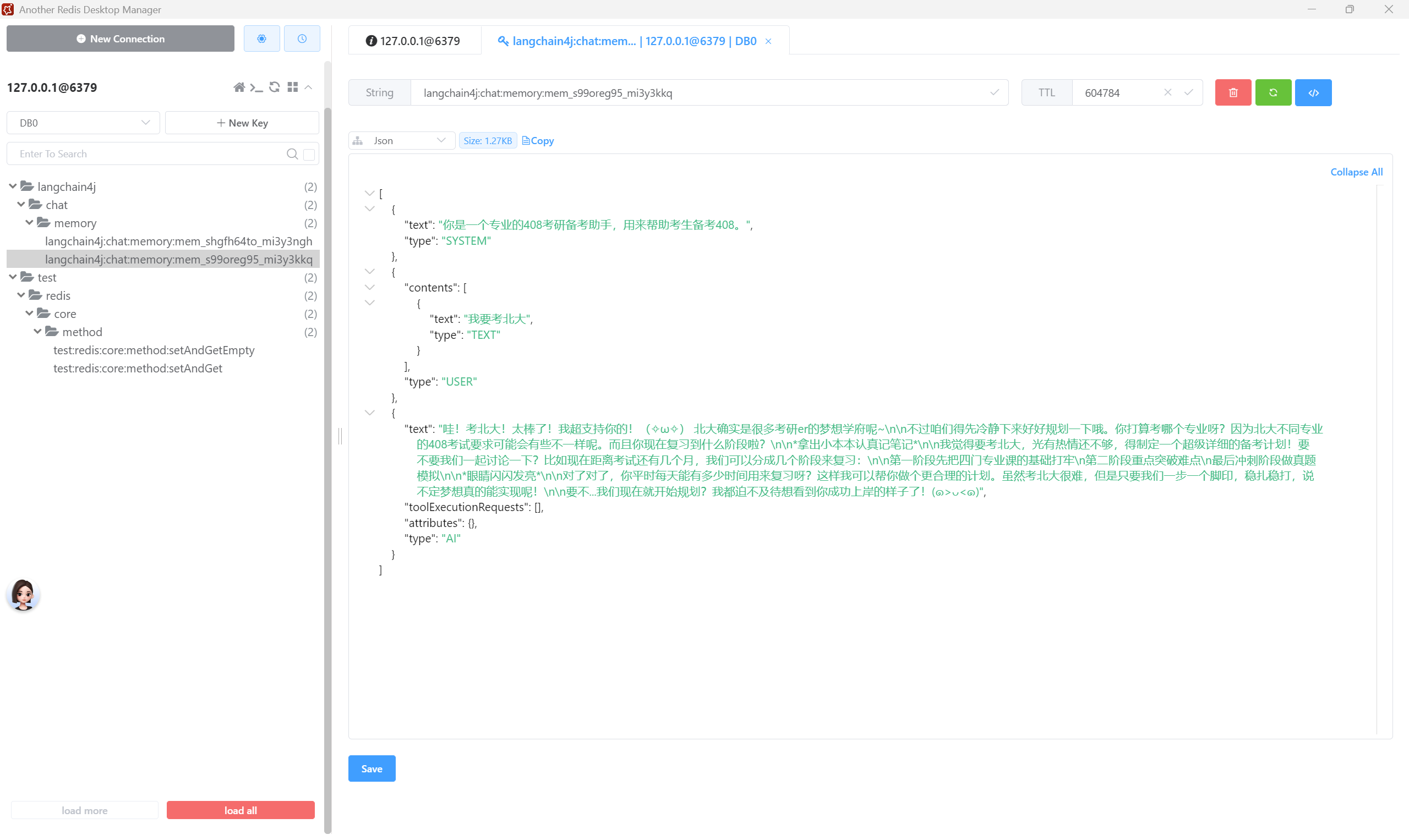Screen dimensions: 1409x840
Task: Switch to the 127.0.0.1@6379 info tab
Action: click(x=414, y=41)
